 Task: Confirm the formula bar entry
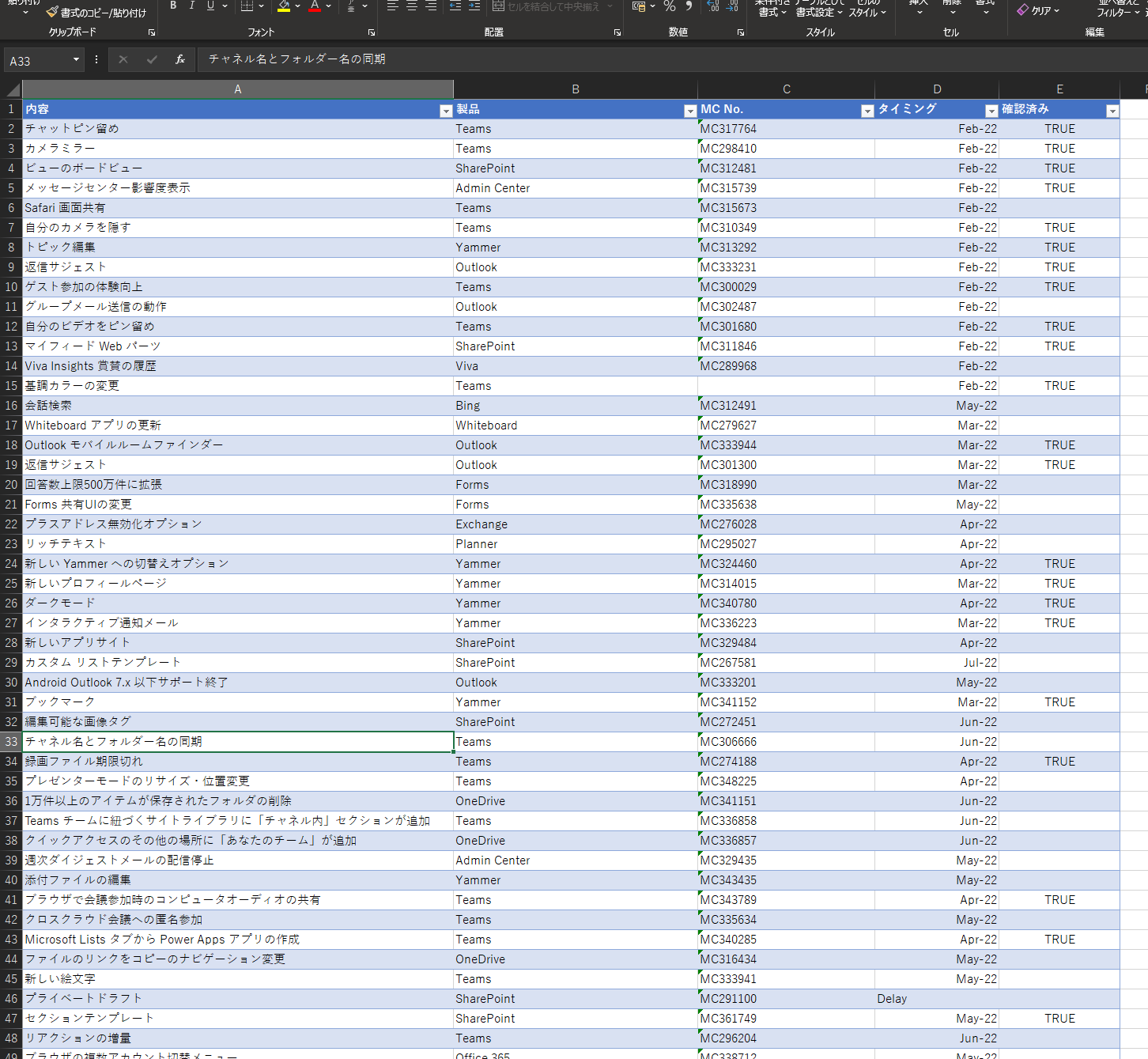click(x=152, y=59)
